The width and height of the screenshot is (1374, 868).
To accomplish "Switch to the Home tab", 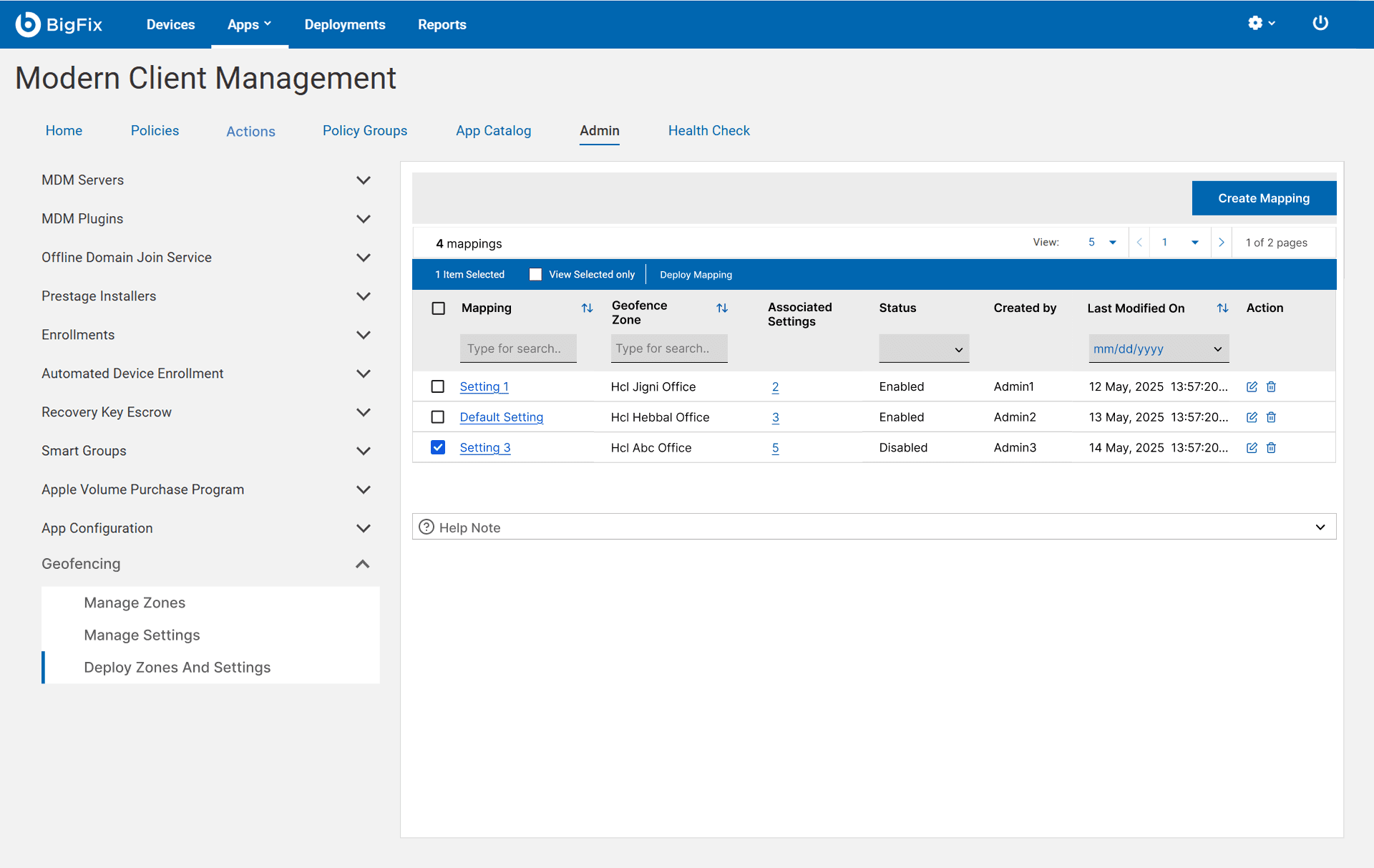I will point(64,131).
